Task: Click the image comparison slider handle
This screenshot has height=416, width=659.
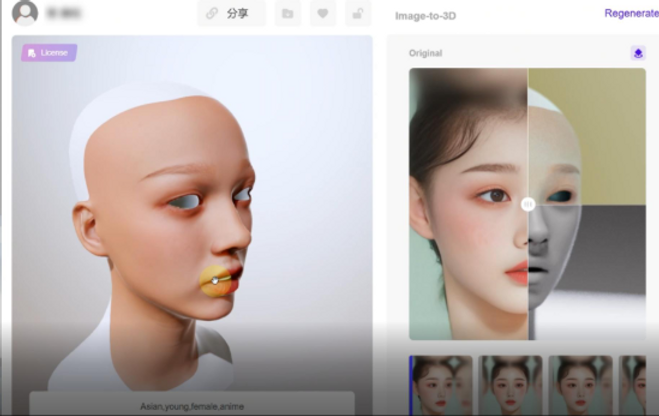Action: (x=528, y=205)
